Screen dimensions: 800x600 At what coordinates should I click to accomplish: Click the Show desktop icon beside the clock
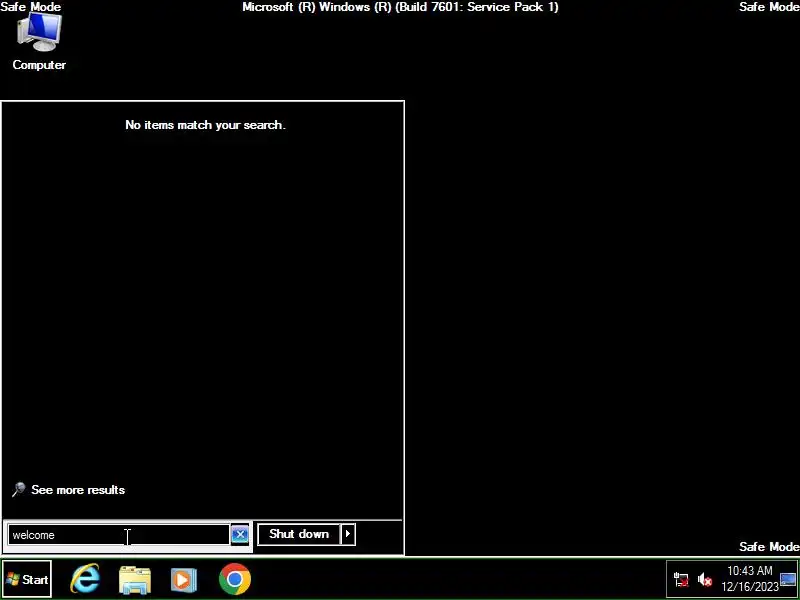coord(788,580)
